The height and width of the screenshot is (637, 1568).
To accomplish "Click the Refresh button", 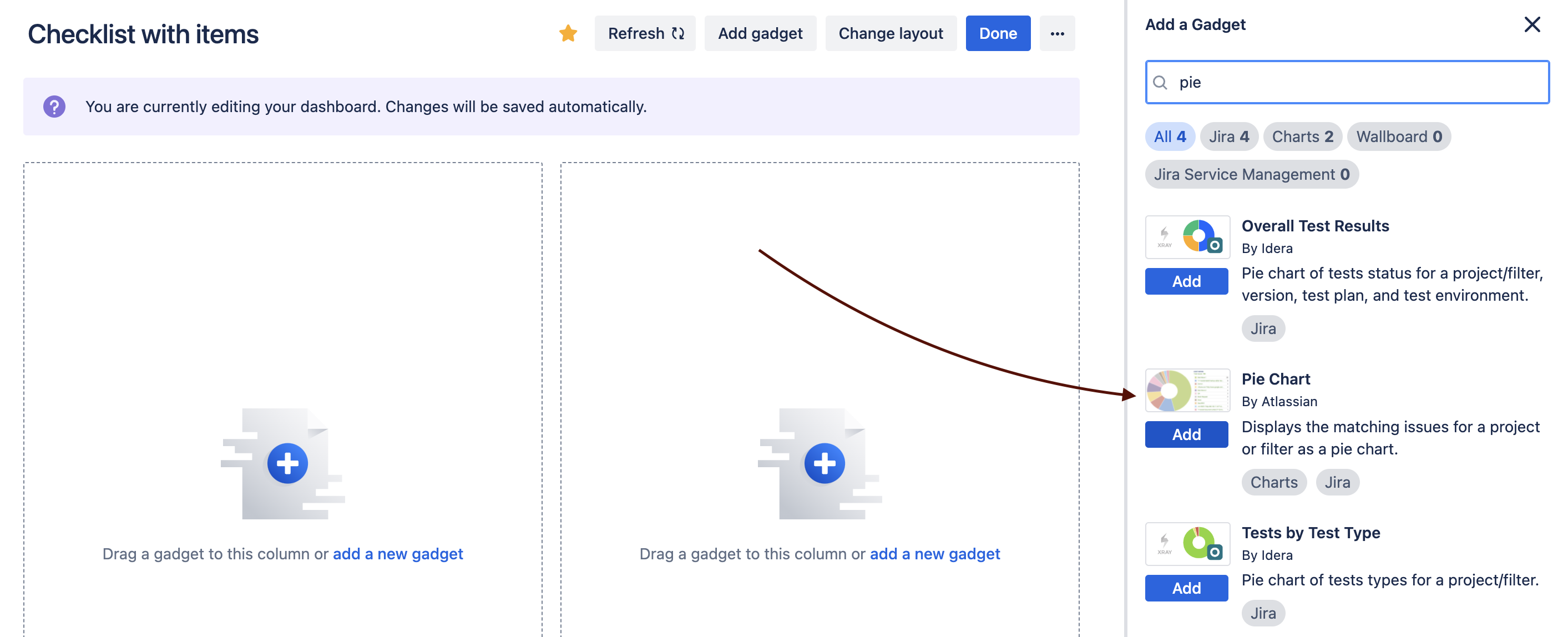I will [x=645, y=33].
